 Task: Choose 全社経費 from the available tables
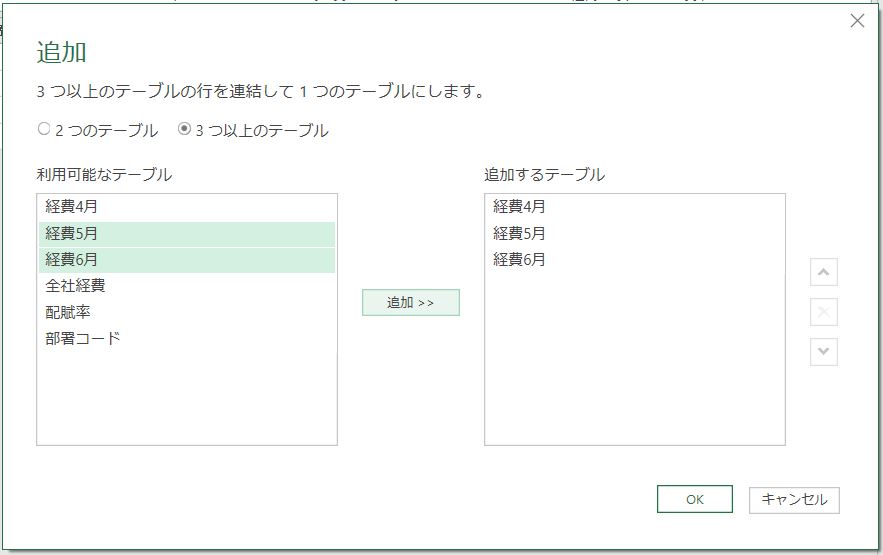[75, 286]
